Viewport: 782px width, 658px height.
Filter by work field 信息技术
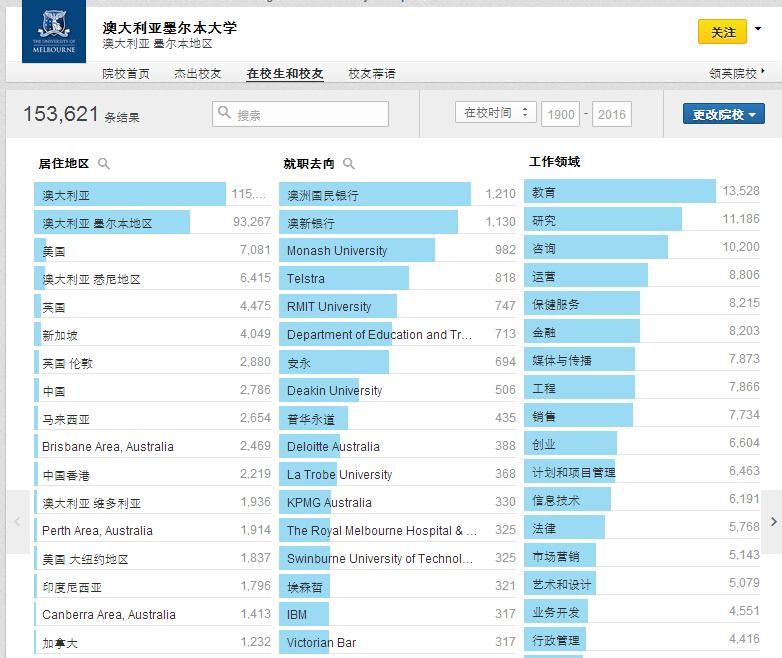pyautogui.click(x=642, y=499)
